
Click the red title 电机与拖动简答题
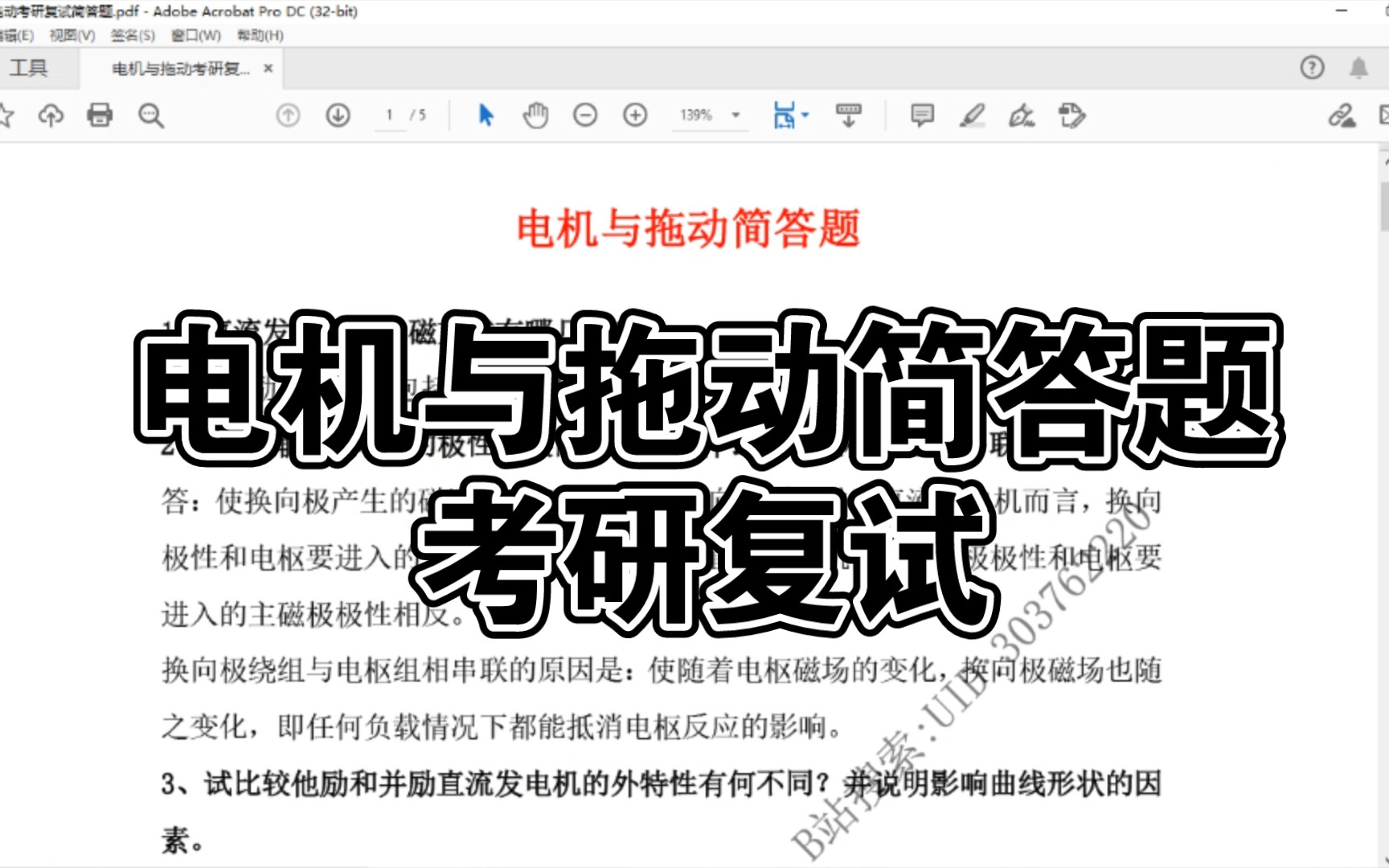point(688,228)
